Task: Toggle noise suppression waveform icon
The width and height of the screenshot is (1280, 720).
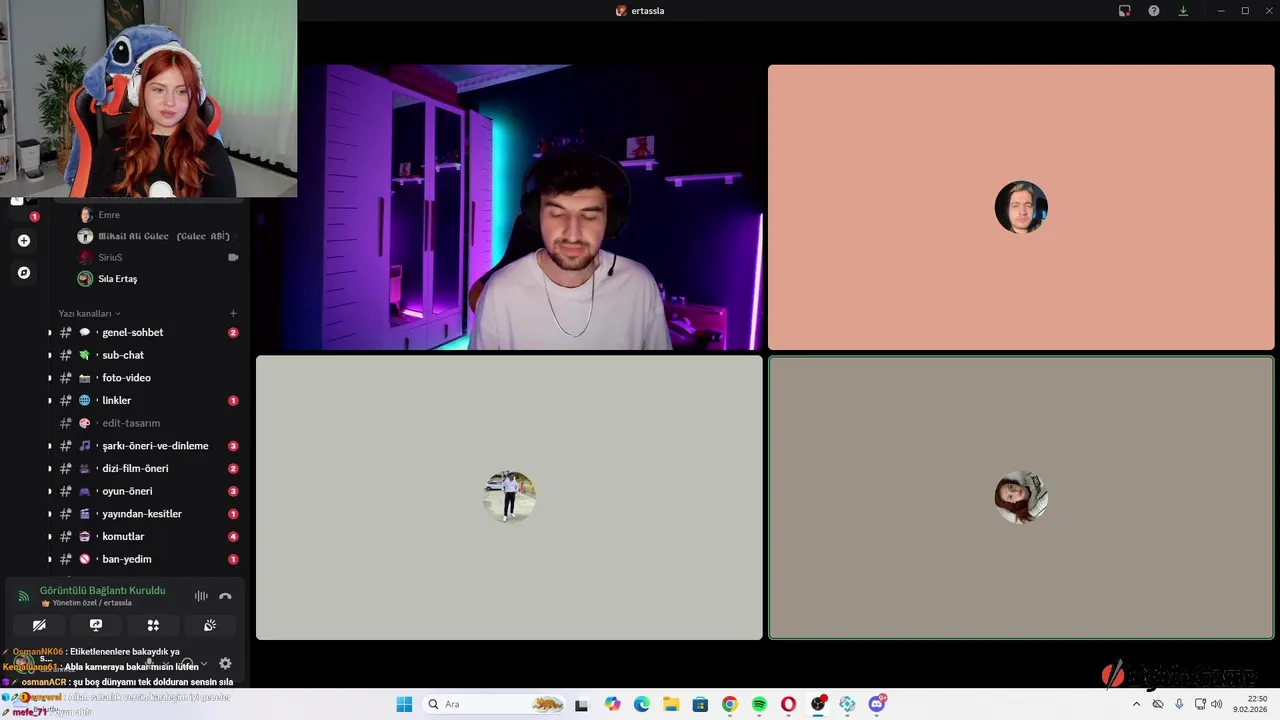Action: tap(201, 596)
